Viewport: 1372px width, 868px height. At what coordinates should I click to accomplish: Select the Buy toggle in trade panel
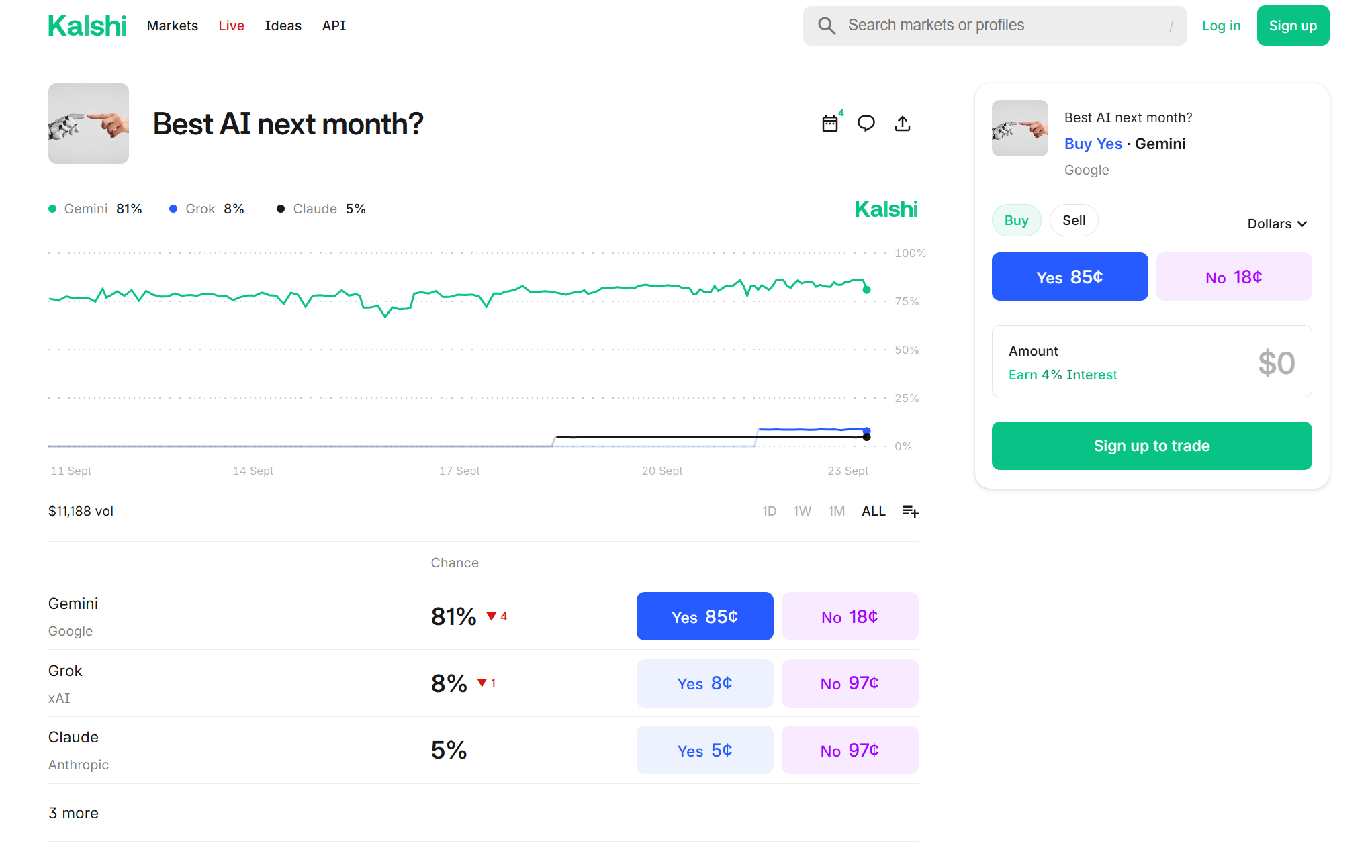(x=1016, y=220)
